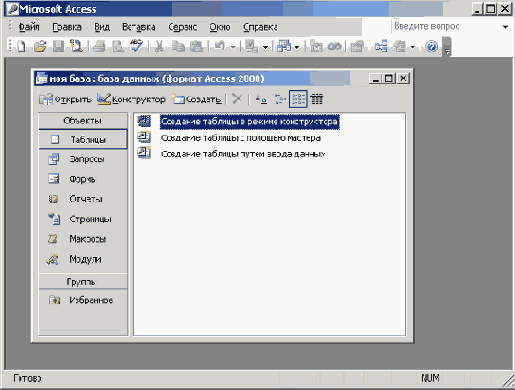Maximize the database window

(389, 78)
